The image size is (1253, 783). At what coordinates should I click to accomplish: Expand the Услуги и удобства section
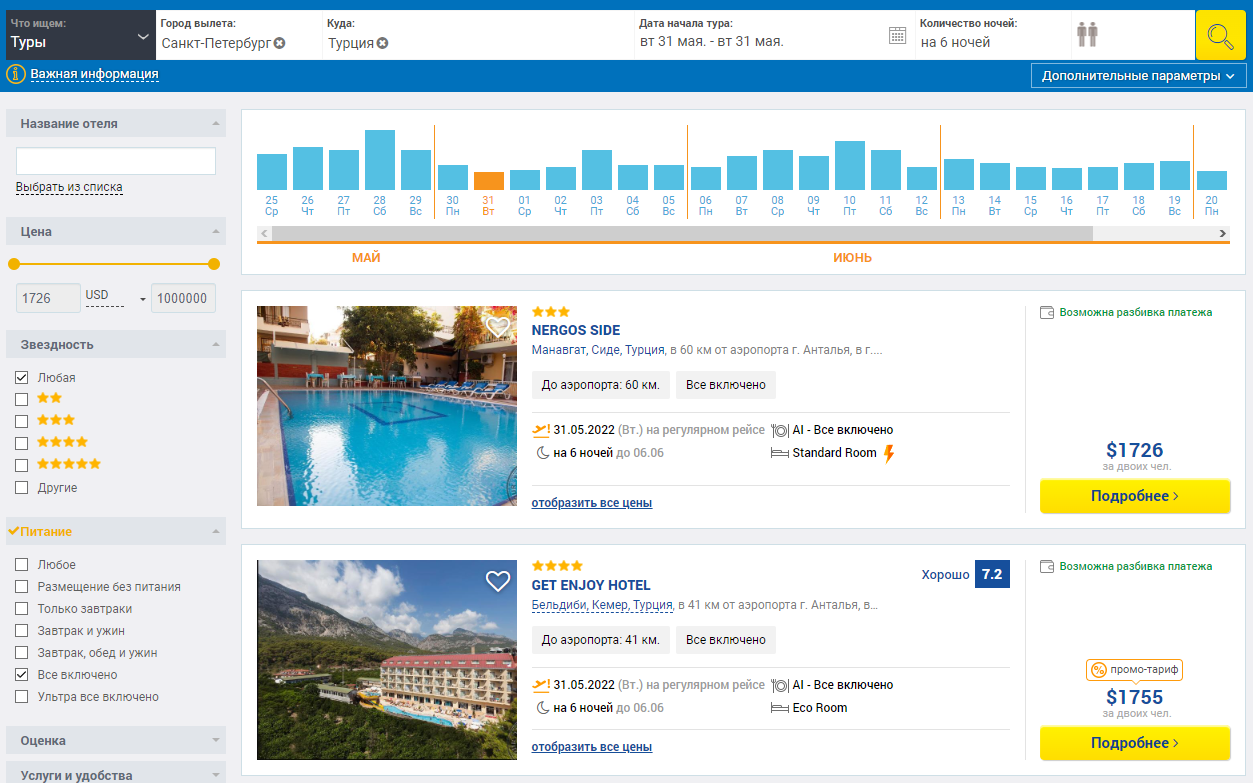tap(116, 775)
